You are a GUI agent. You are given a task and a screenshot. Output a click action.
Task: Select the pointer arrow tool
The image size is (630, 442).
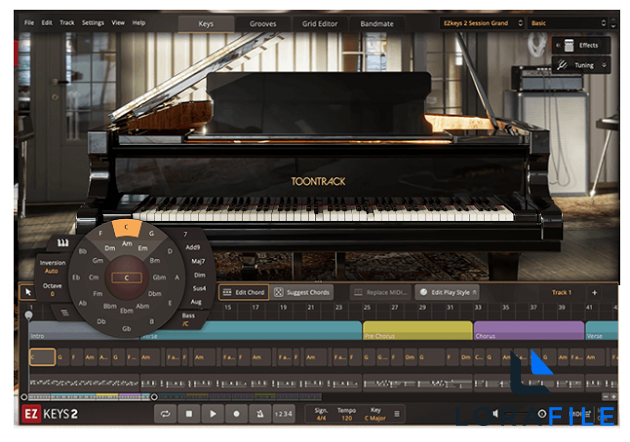click(28, 292)
